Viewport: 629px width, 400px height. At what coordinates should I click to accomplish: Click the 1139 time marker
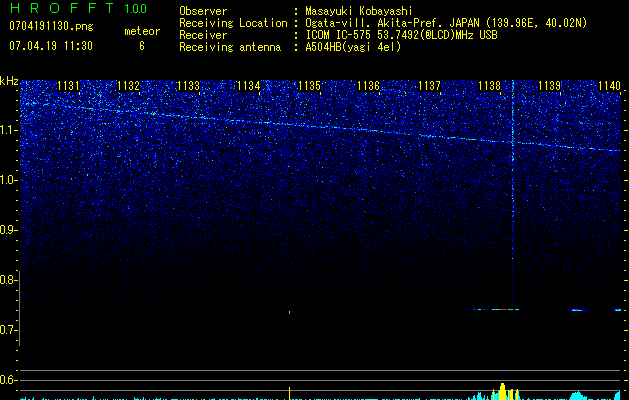tap(549, 85)
